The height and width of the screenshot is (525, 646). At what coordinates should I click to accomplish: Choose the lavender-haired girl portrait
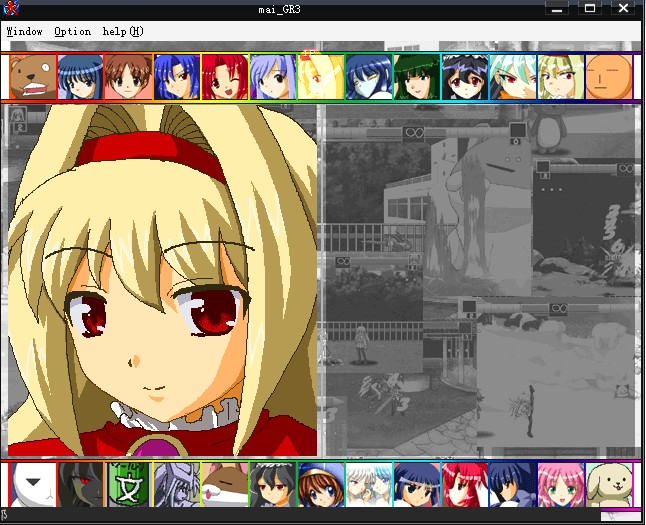[x=272, y=77]
